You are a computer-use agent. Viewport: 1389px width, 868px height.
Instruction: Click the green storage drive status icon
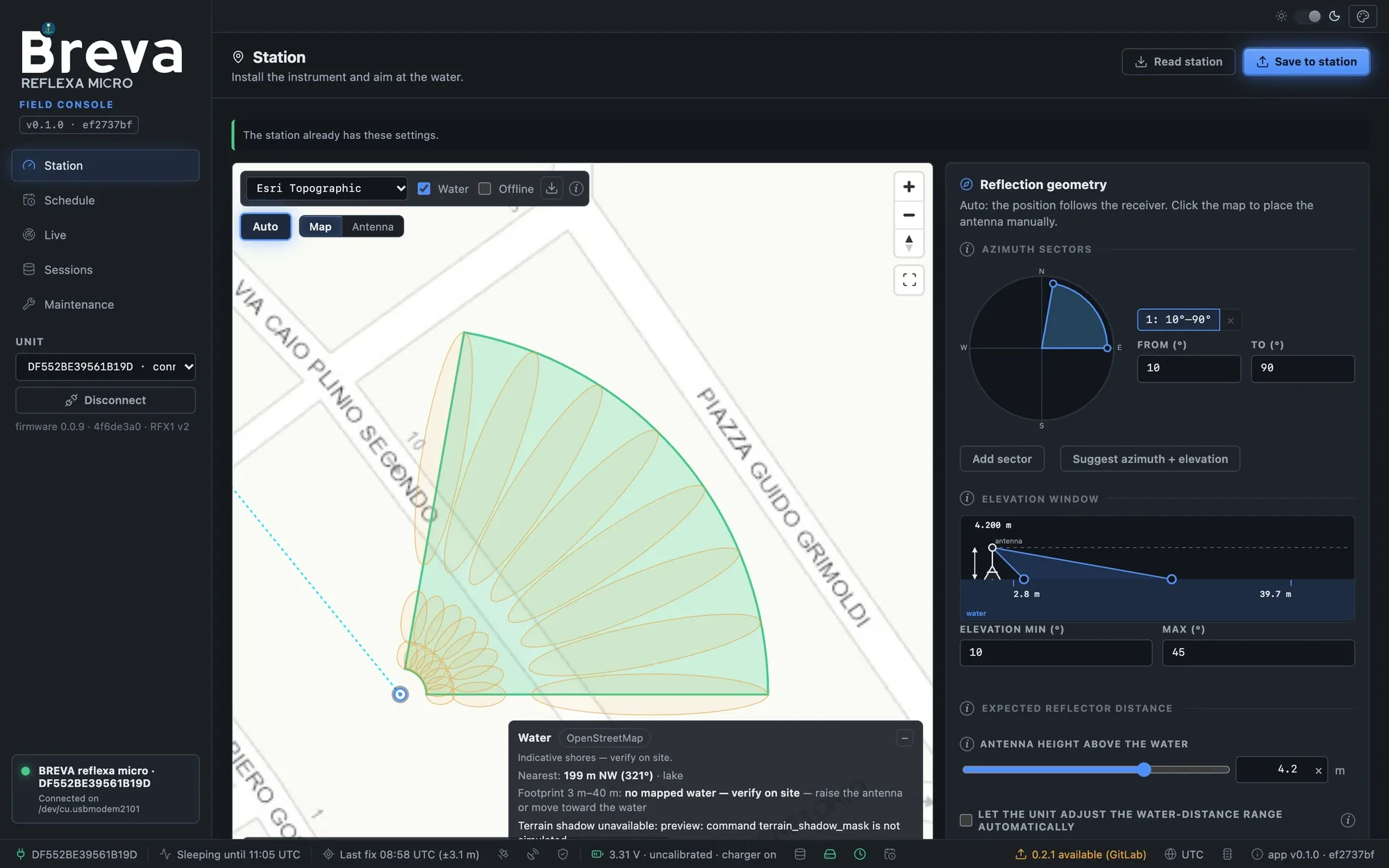[x=830, y=854]
